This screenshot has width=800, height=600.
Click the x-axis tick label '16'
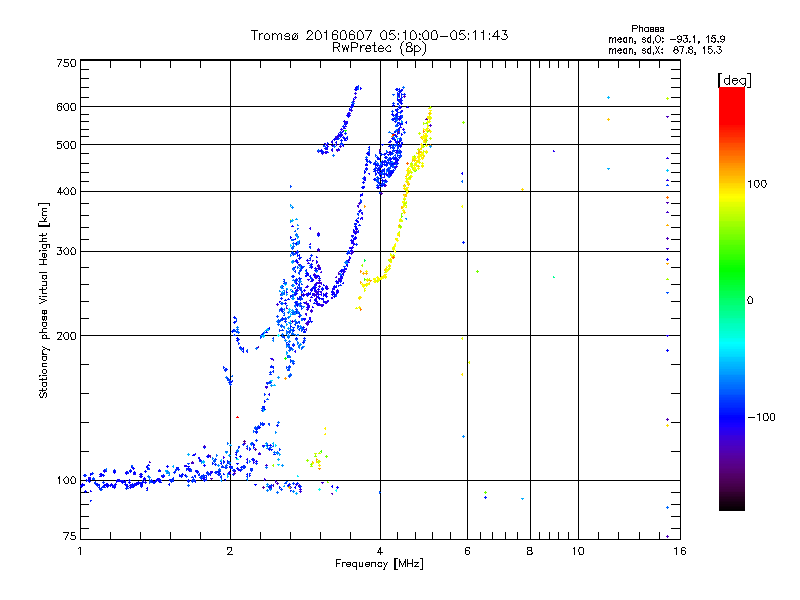[x=680, y=551]
